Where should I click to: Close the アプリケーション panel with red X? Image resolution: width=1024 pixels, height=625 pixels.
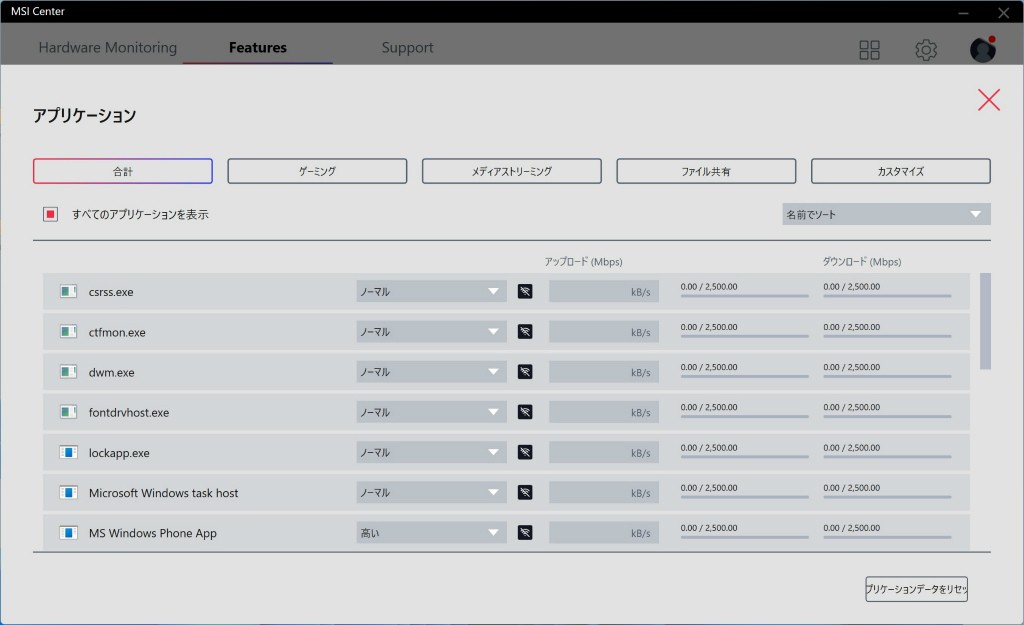point(988,99)
